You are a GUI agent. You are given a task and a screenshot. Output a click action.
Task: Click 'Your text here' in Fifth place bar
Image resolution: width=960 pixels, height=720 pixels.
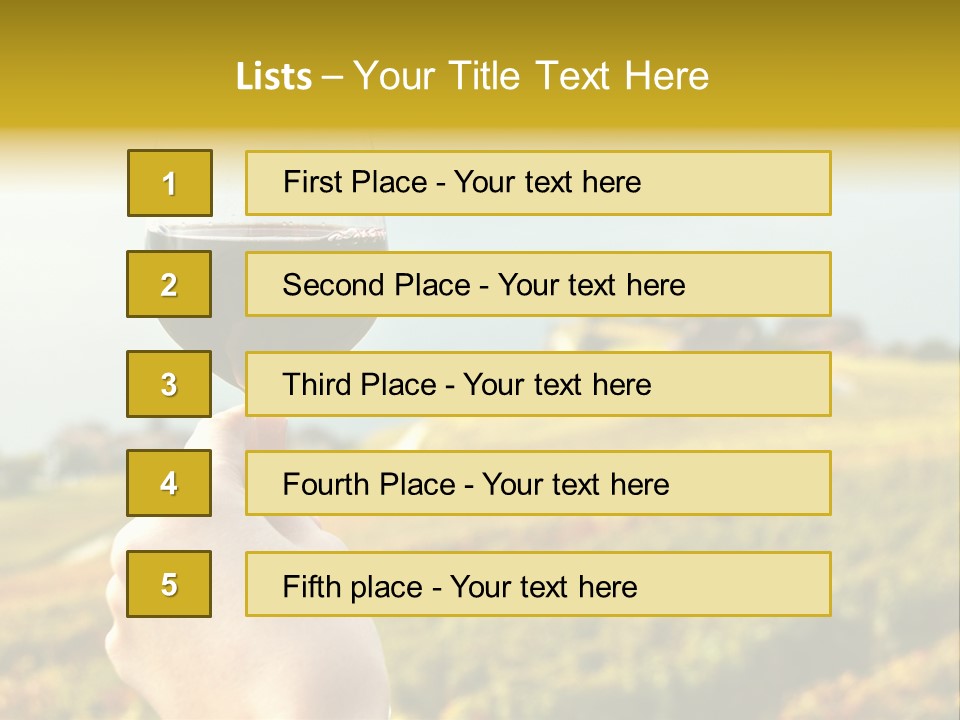543,586
